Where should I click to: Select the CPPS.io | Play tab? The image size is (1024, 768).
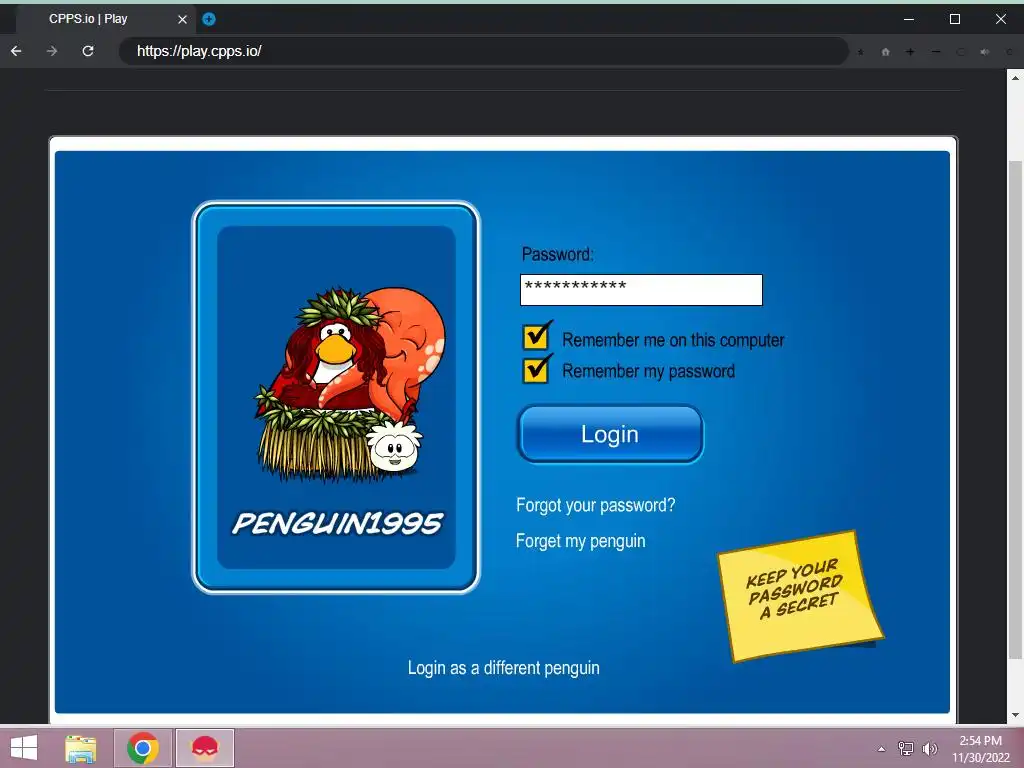(104, 19)
